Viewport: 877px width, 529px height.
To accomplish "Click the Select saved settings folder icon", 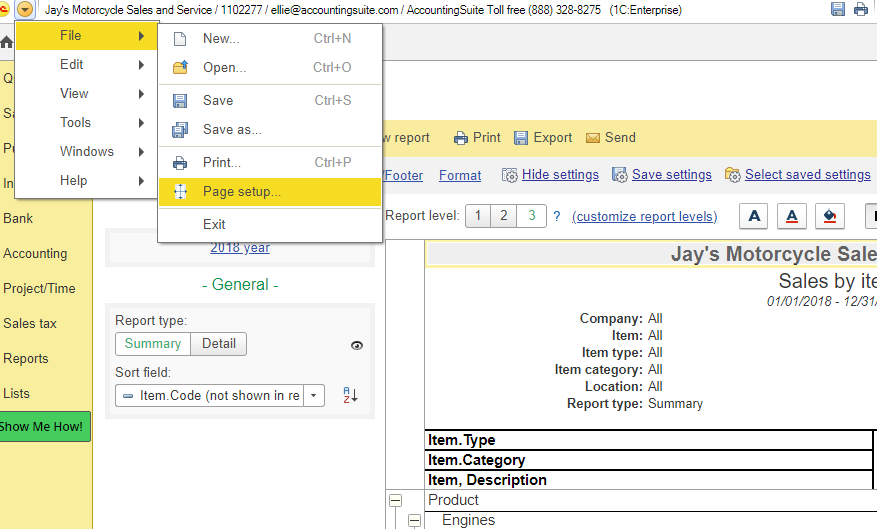I will pos(733,175).
